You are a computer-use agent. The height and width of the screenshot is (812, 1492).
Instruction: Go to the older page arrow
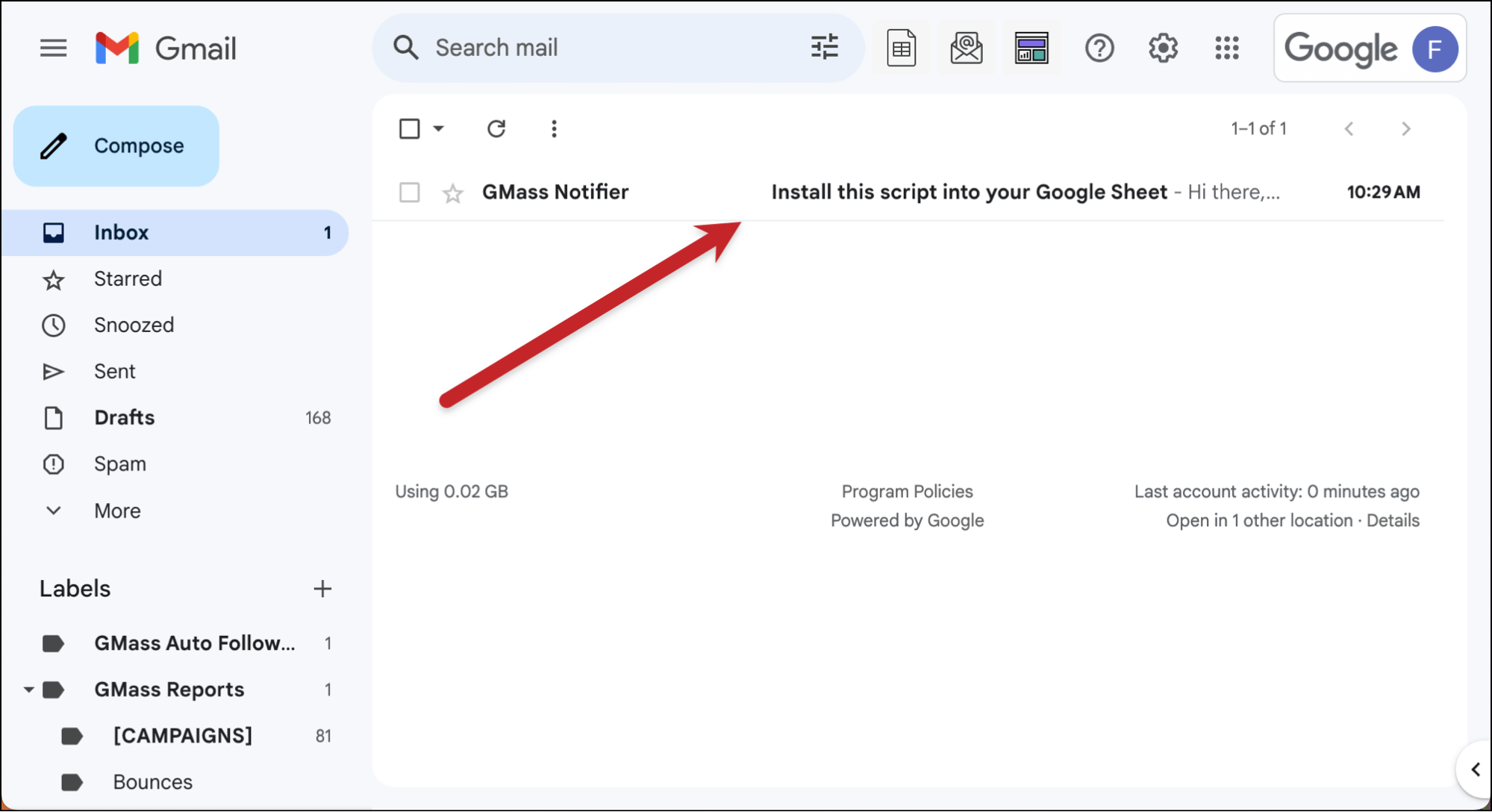pyautogui.click(x=1406, y=128)
